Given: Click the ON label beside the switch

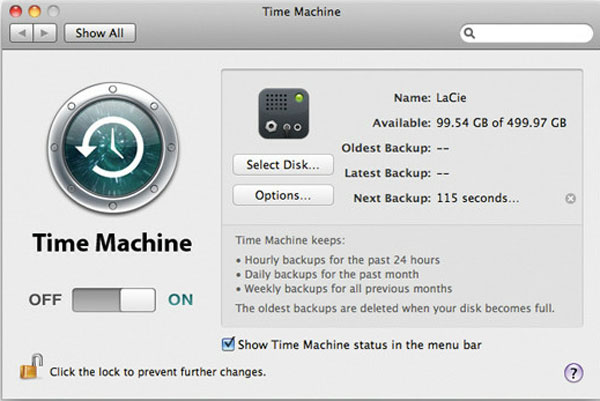Looking at the screenshot, I should click(181, 299).
